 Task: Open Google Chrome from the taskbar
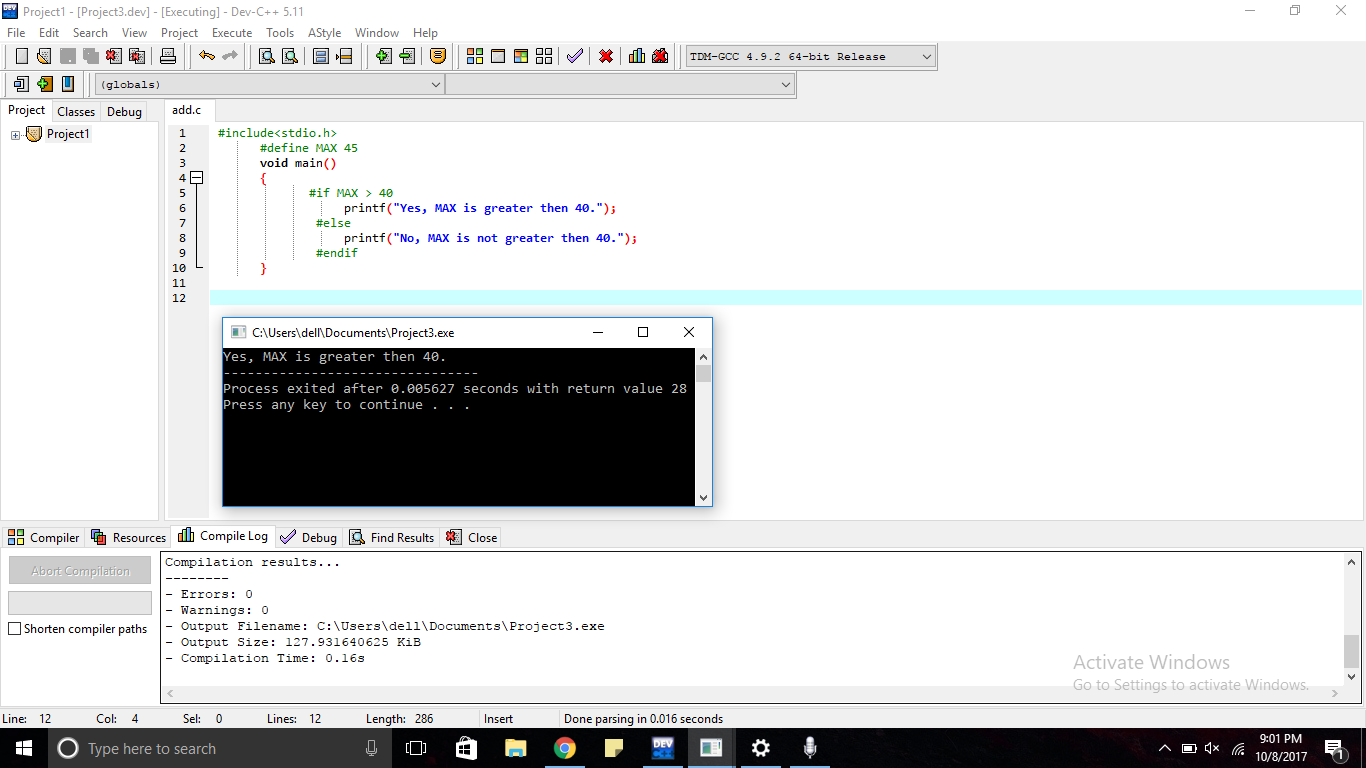click(x=565, y=748)
